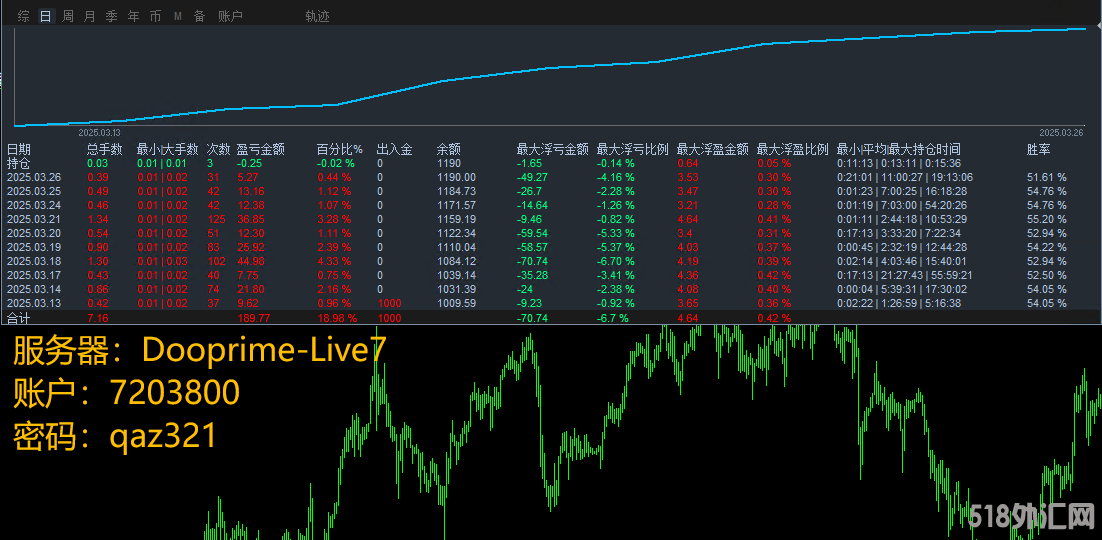Click the 最大浮盈比例 column header
This screenshot has height=540, width=1102.
click(793, 149)
